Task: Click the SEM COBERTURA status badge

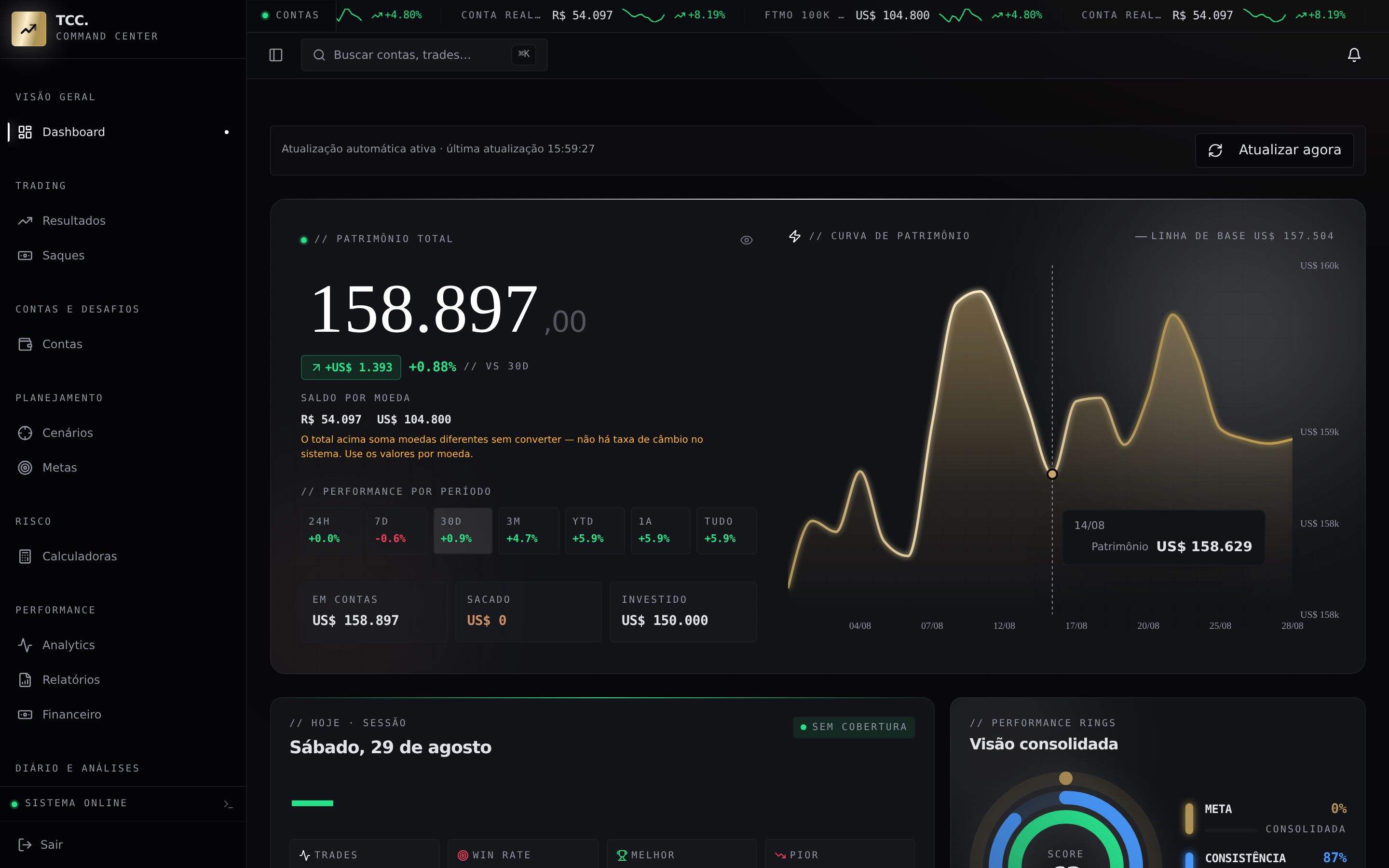Action: click(x=854, y=727)
